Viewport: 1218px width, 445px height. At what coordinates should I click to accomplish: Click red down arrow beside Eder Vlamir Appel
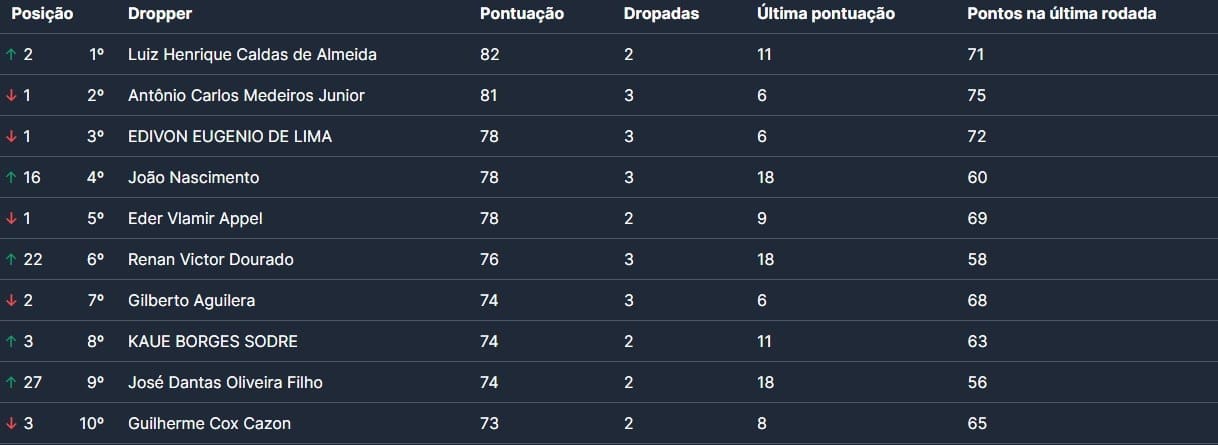click(11, 218)
